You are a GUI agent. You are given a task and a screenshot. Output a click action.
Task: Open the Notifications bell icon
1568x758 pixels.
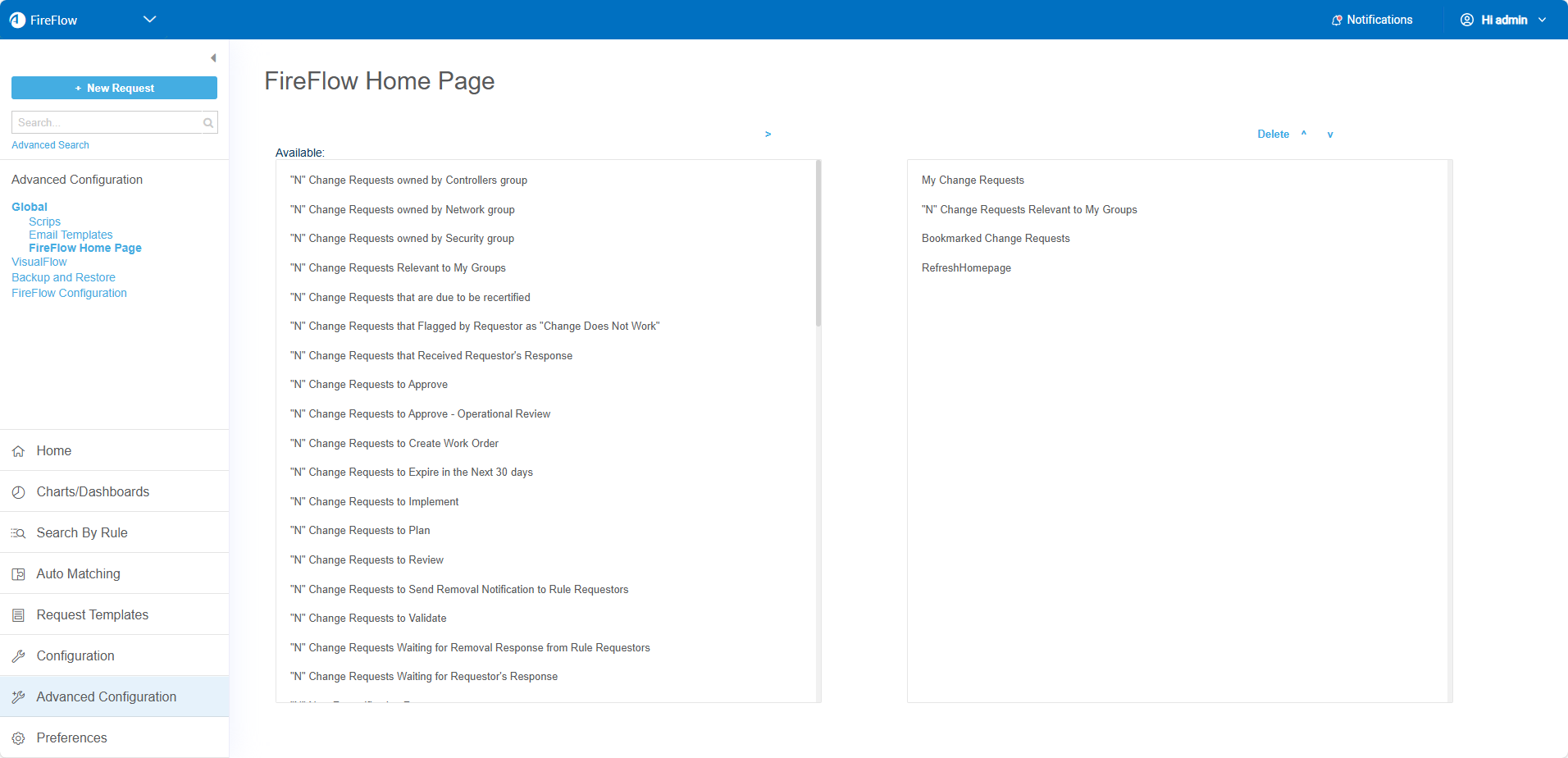coord(1337,20)
